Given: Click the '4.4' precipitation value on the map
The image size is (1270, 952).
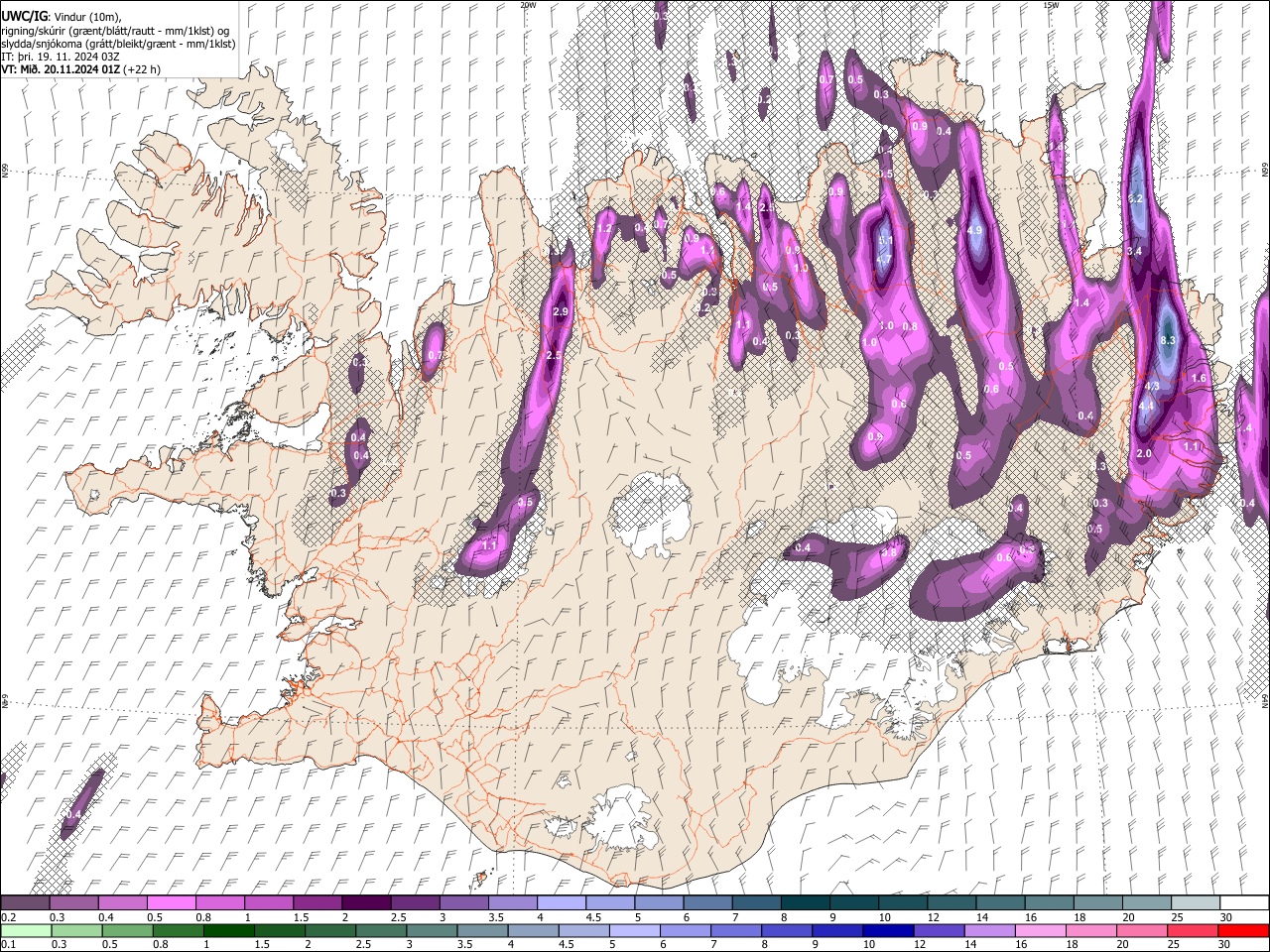Looking at the screenshot, I should pyautogui.click(x=1146, y=406).
